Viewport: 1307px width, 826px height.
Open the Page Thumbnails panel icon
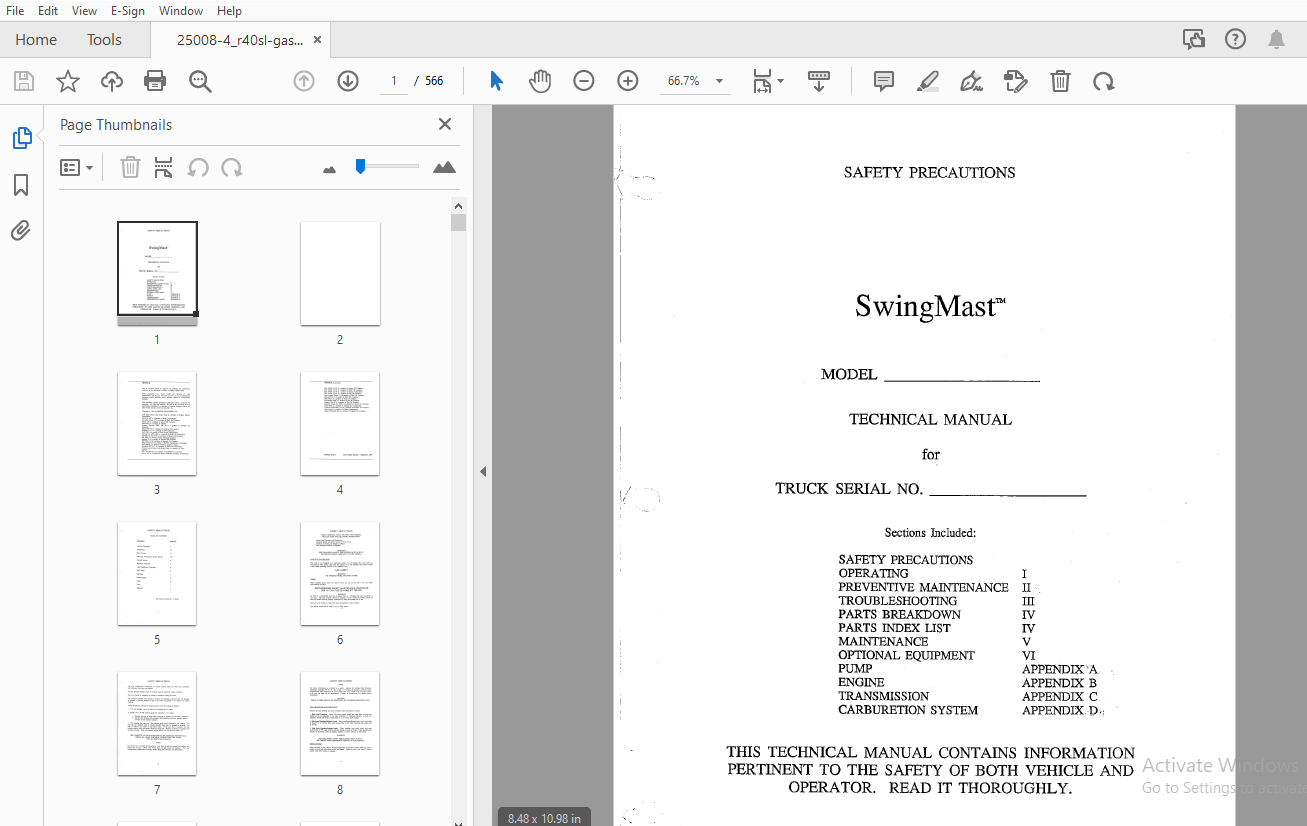(22, 138)
